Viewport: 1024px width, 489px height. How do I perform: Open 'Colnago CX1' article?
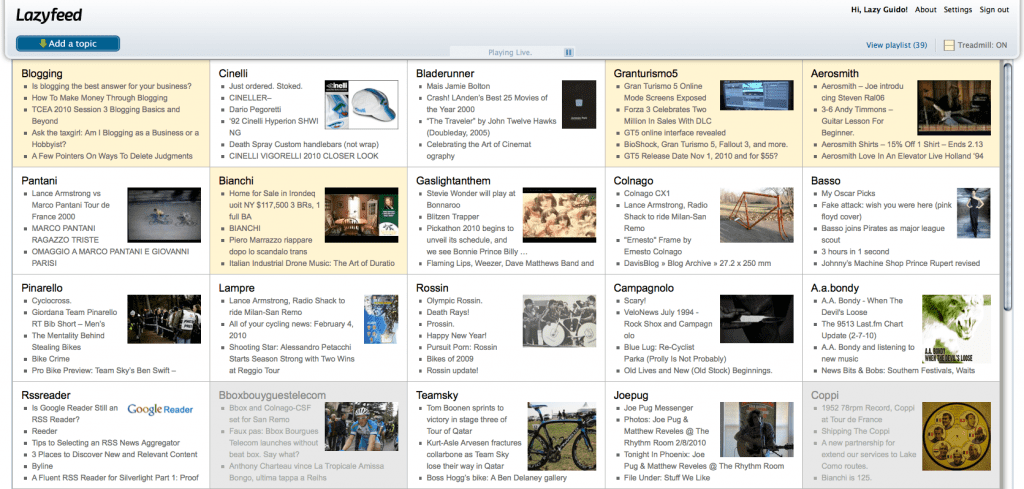(x=647, y=193)
